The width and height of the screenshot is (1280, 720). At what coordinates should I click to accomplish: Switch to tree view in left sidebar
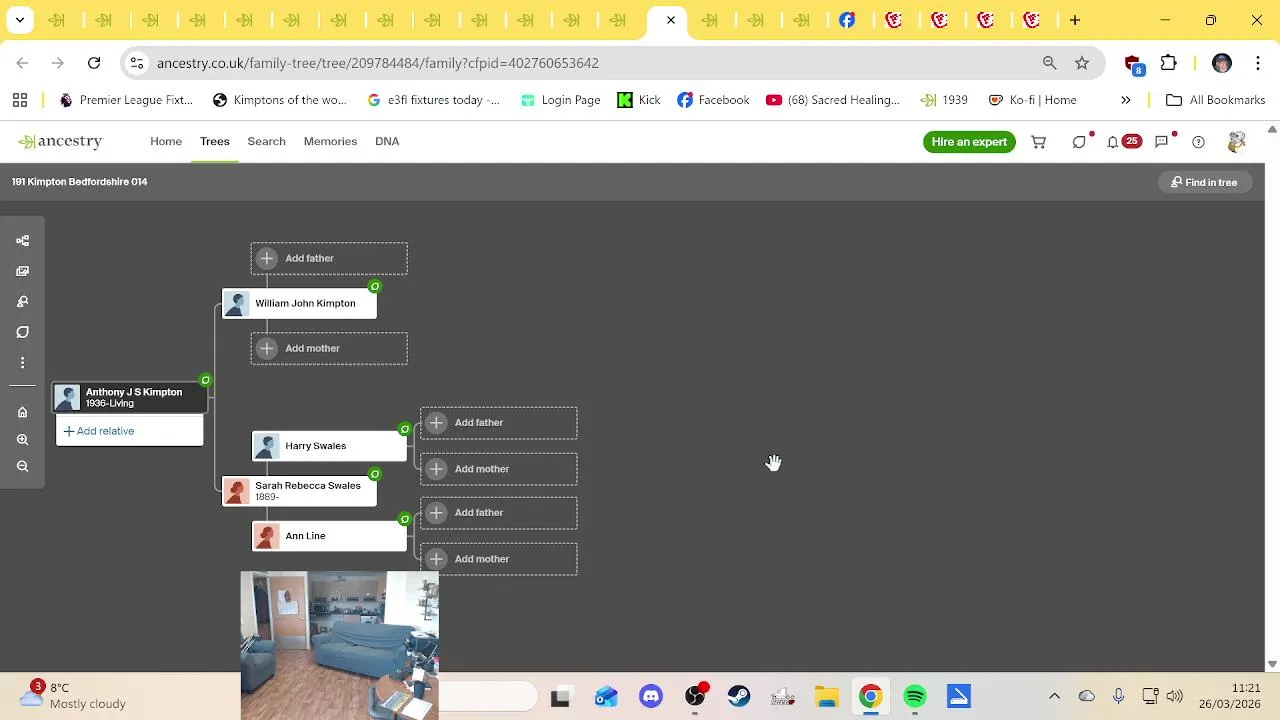[22, 241]
